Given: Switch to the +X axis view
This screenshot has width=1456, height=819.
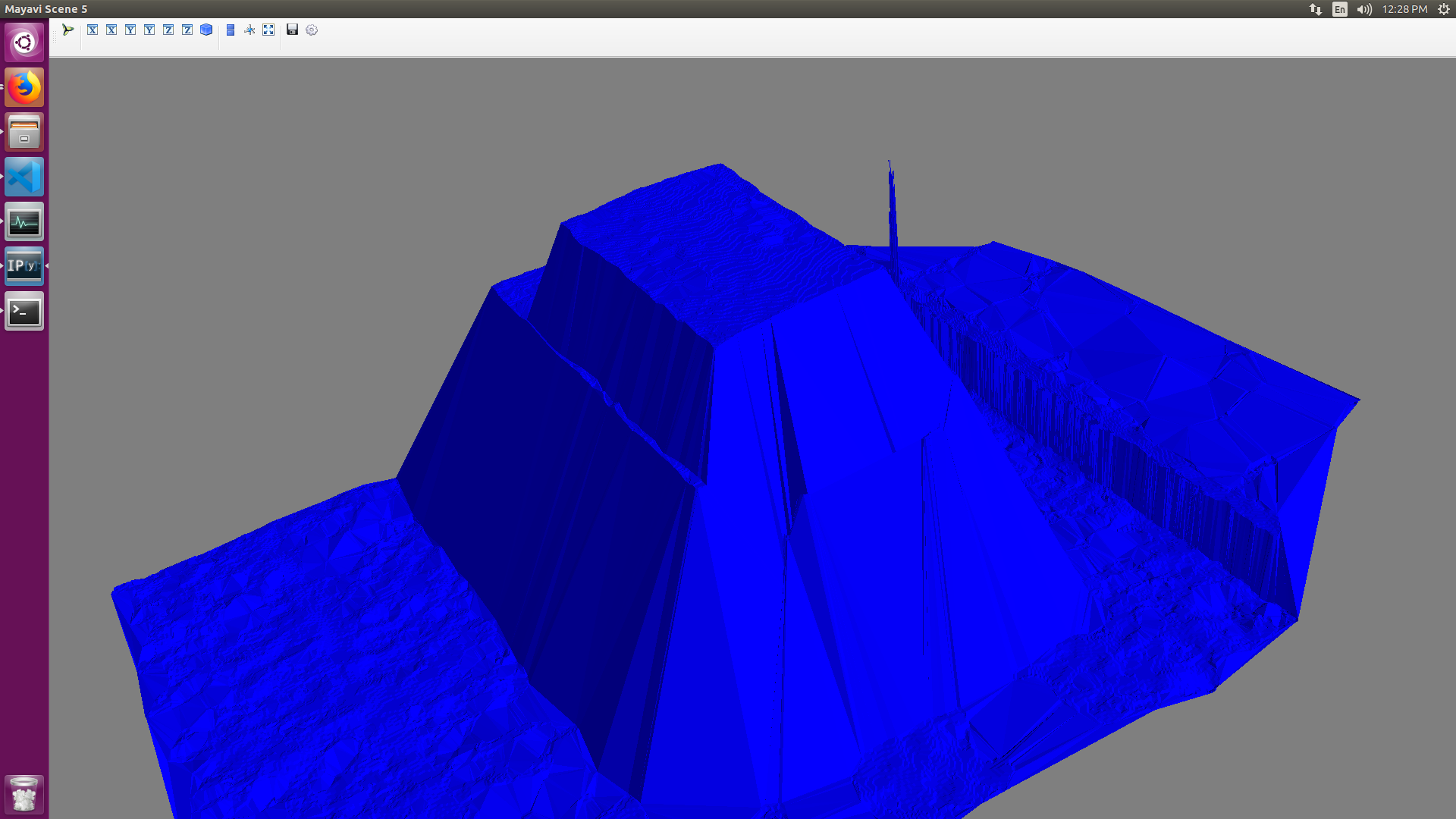Looking at the screenshot, I should [x=93, y=30].
